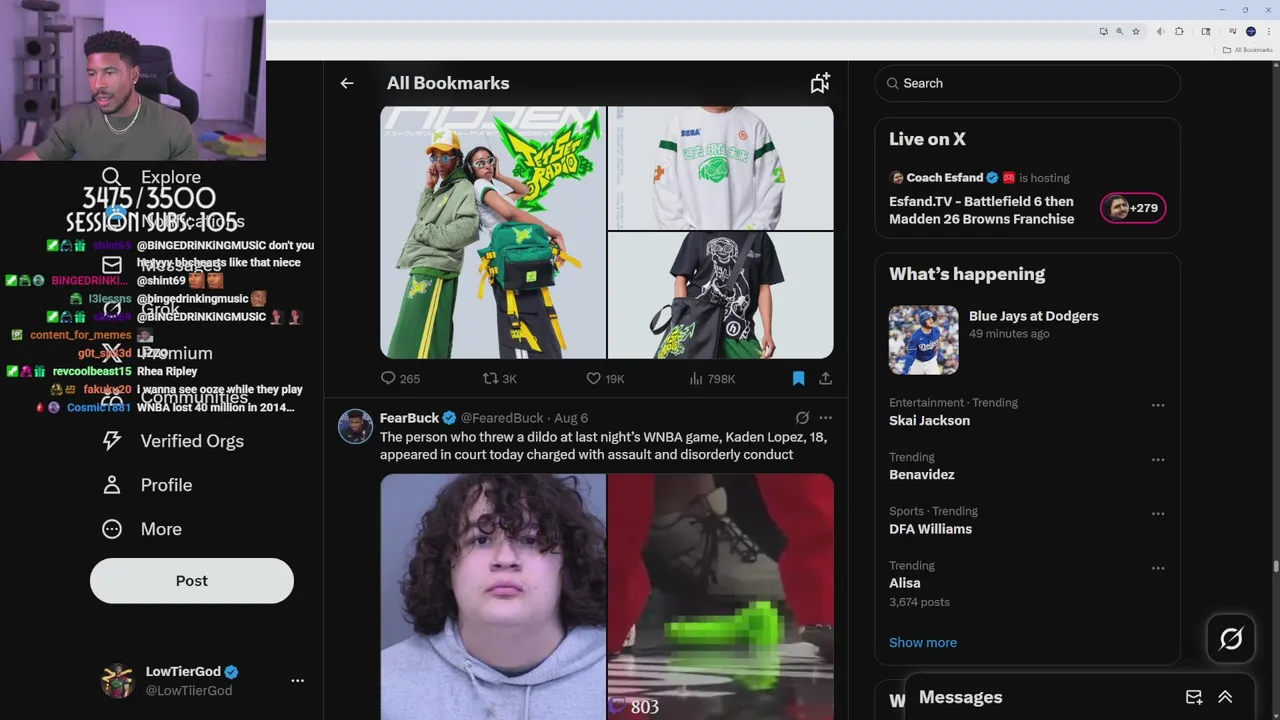Image resolution: width=1280 pixels, height=720 pixels.
Task: Open the Chrome Extensions puzzle icon
Action: point(1179,31)
